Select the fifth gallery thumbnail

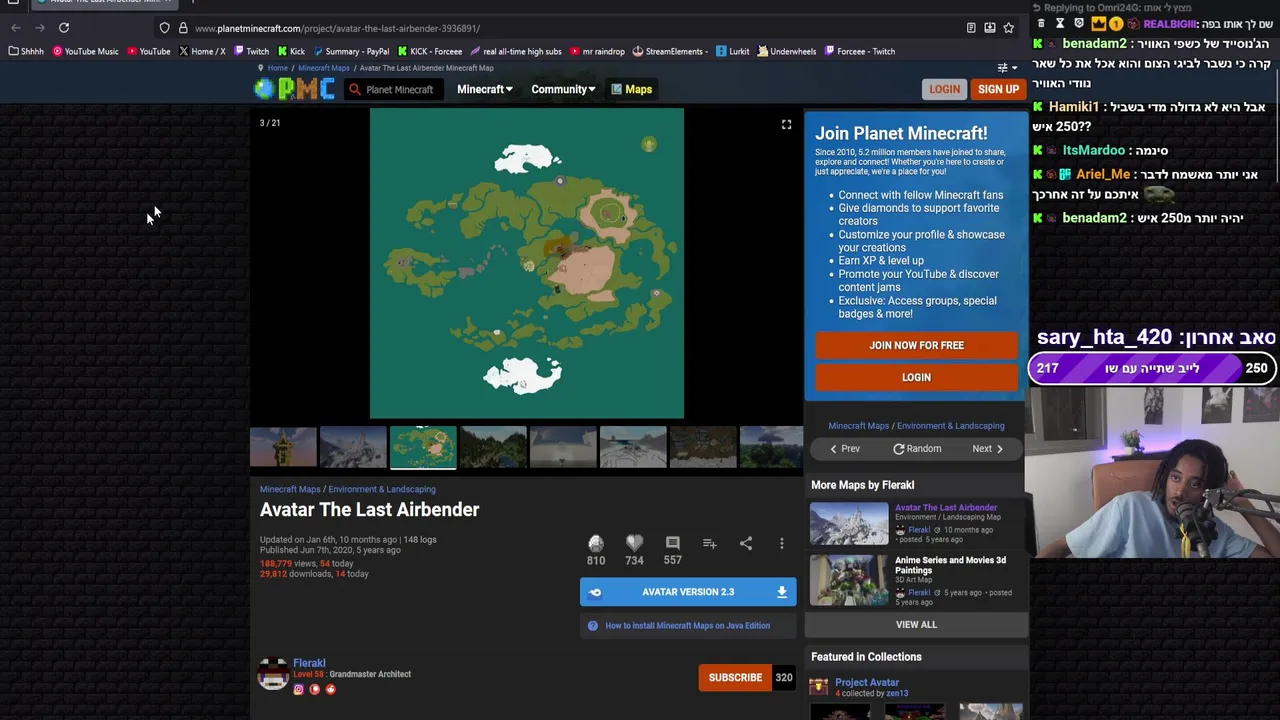coord(563,447)
